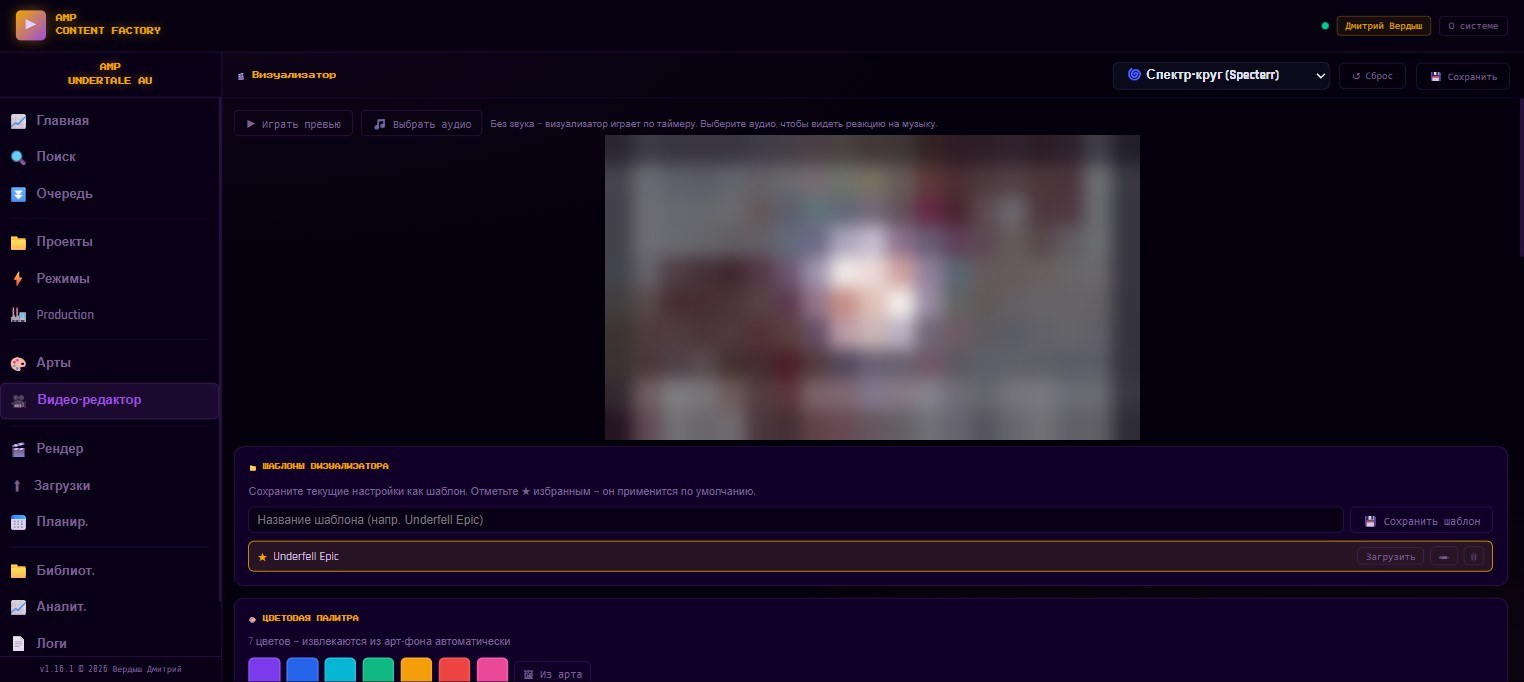Open the Очередь section
The height and width of the screenshot is (682, 1524).
click(110, 194)
